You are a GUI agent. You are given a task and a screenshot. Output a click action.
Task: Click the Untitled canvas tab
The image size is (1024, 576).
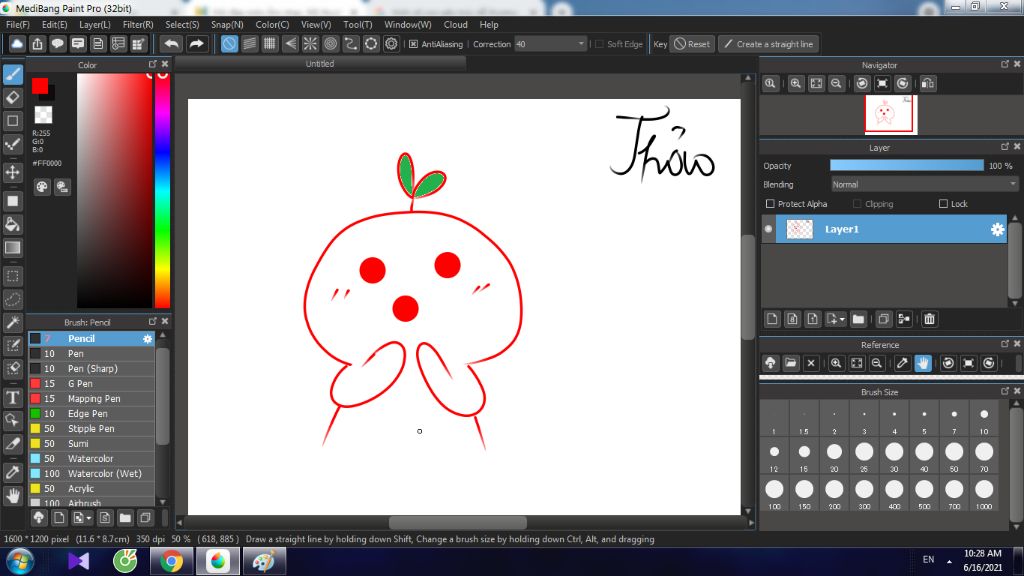(320, 63)
